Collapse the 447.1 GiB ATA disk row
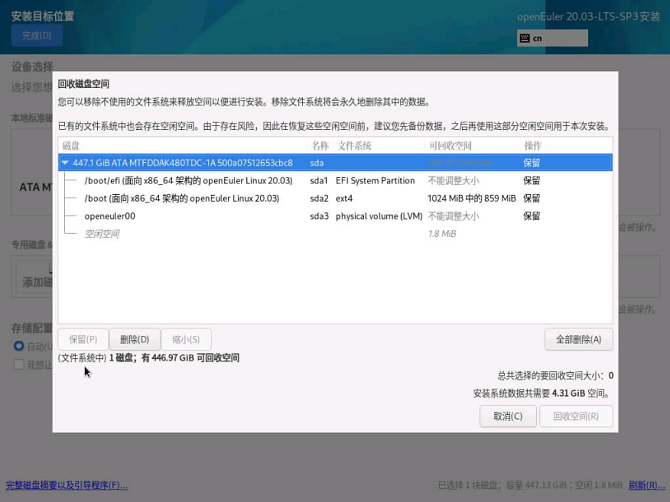The height and width of the screenshot is (502, 670). pyautogui.click(x=65, y=163)
